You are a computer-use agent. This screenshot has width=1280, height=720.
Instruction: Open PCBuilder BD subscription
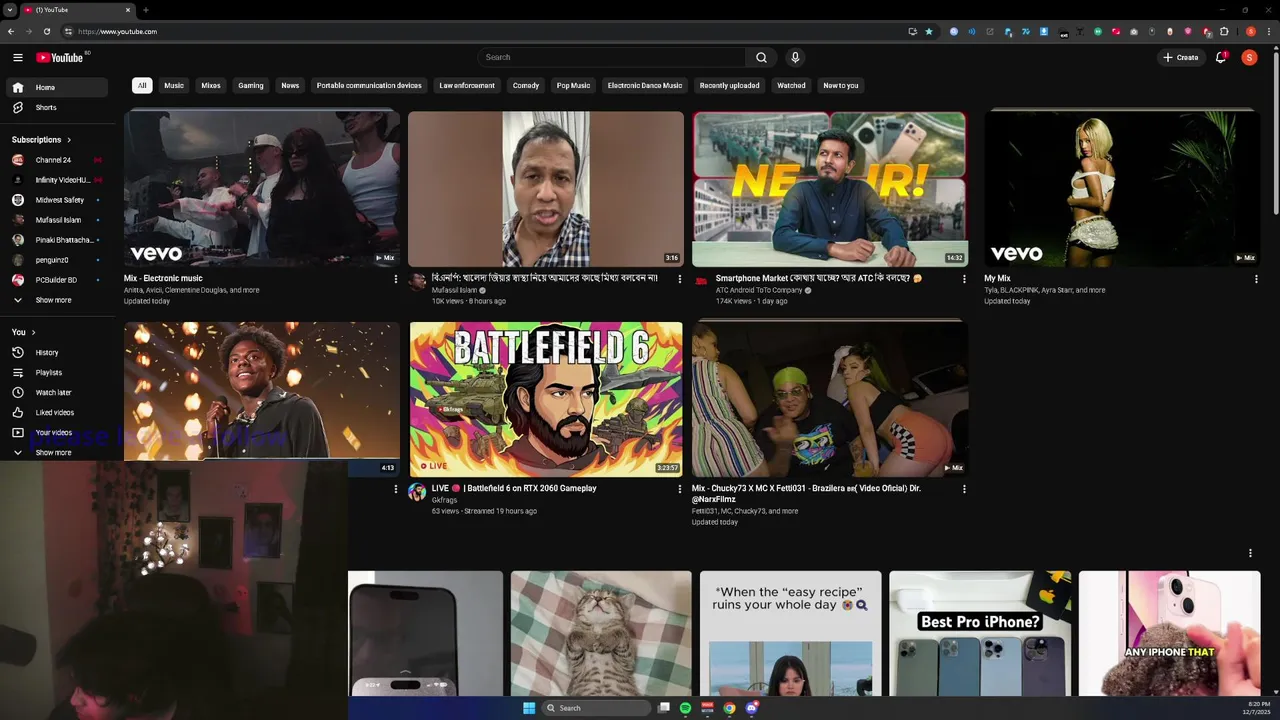pos(56,280)
